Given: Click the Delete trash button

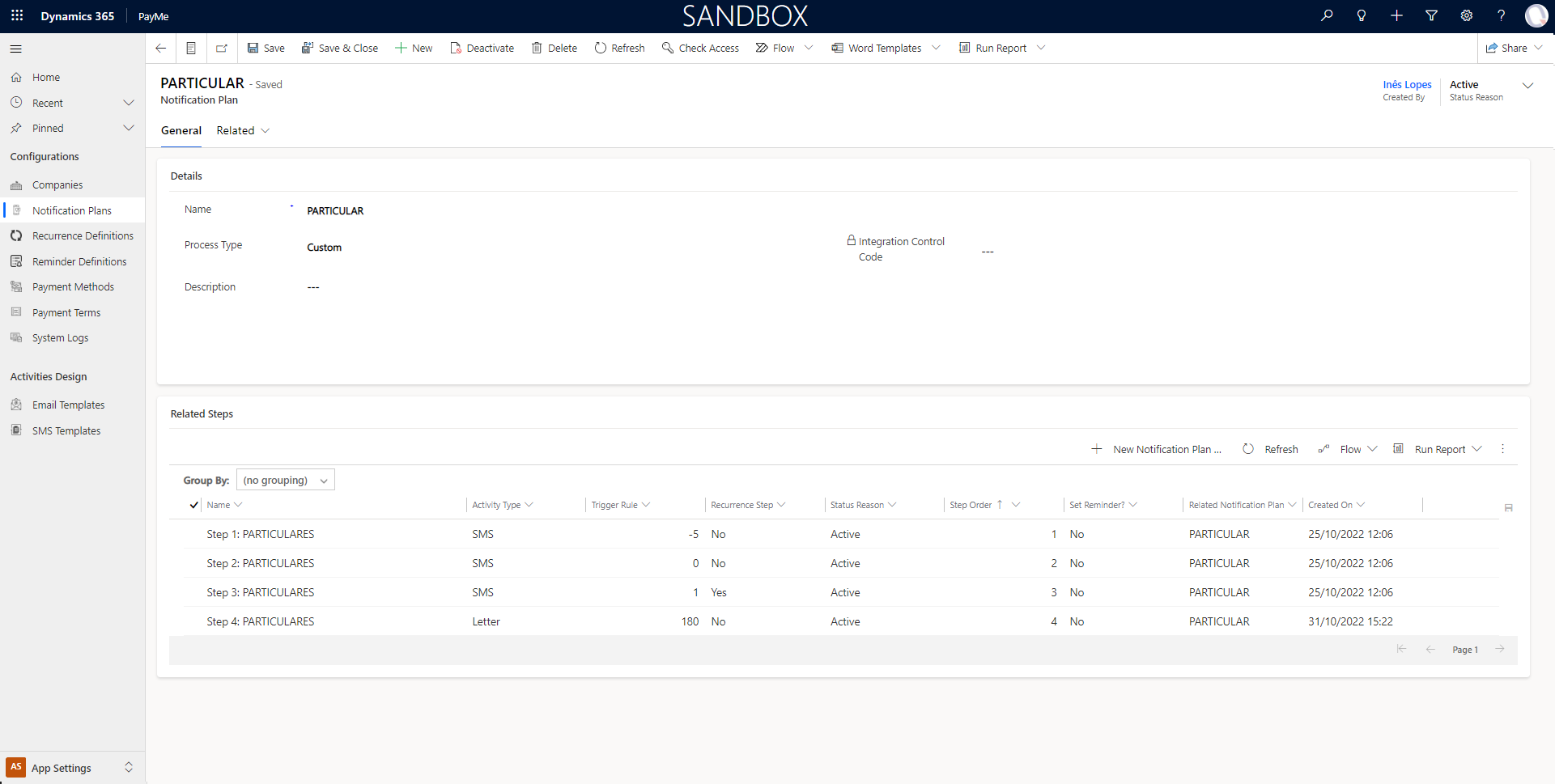Looking at the screenshot, I should [x=554, y=49].
